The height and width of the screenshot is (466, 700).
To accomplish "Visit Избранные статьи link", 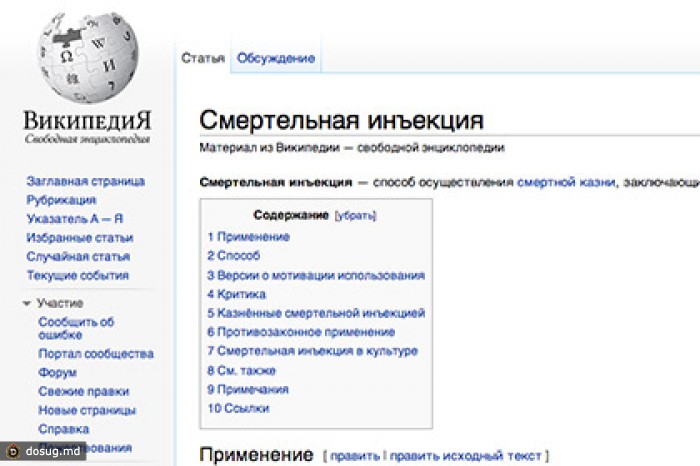I will point(80,237).
